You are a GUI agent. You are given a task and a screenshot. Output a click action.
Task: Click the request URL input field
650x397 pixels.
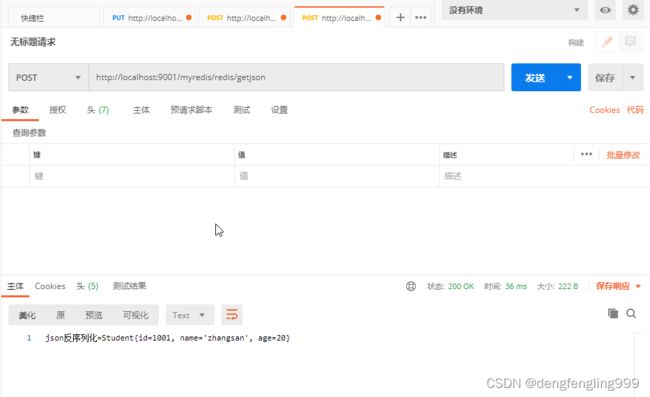pos(296,77)
